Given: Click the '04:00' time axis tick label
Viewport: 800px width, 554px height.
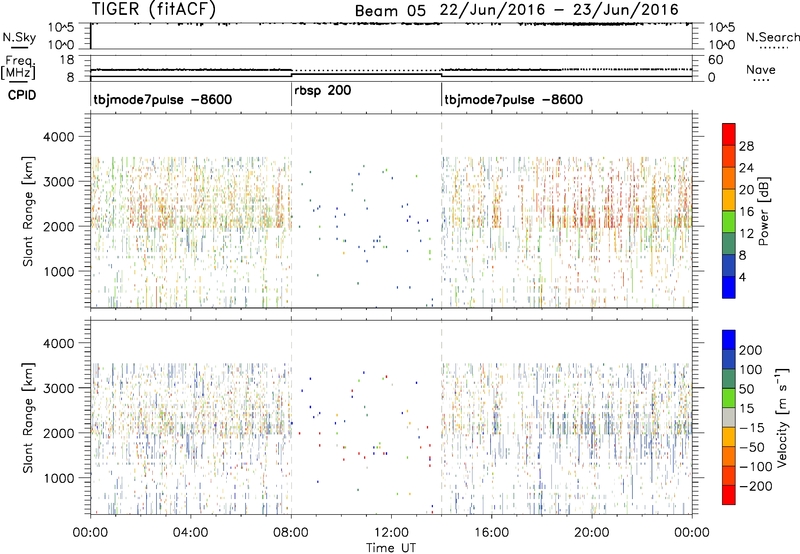Looking at the screenshot, I should tap(191, 533).
